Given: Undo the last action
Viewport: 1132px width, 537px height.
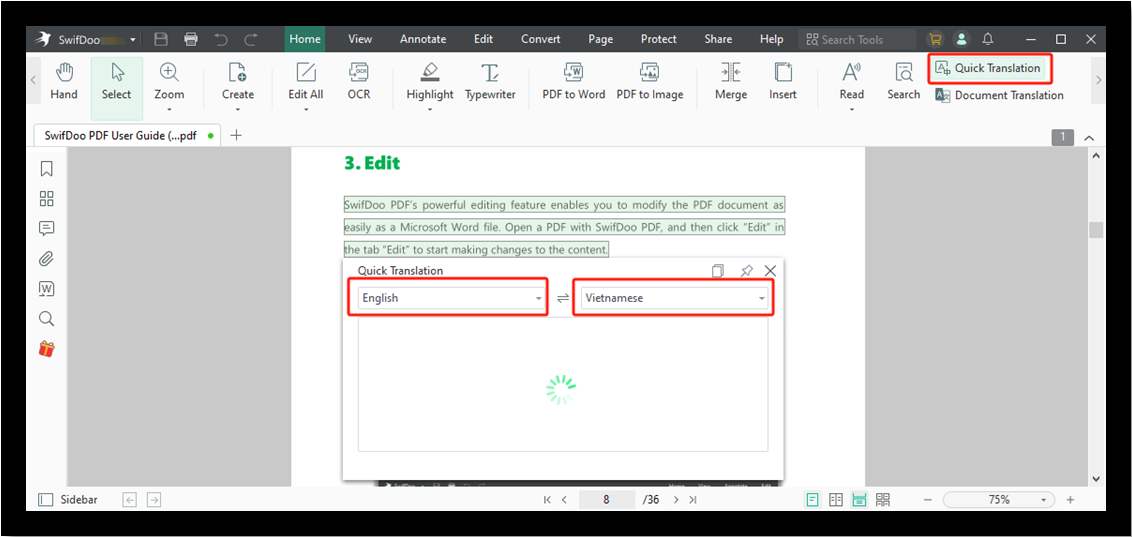Looking at the screenshot, I should tap(221, 39).
